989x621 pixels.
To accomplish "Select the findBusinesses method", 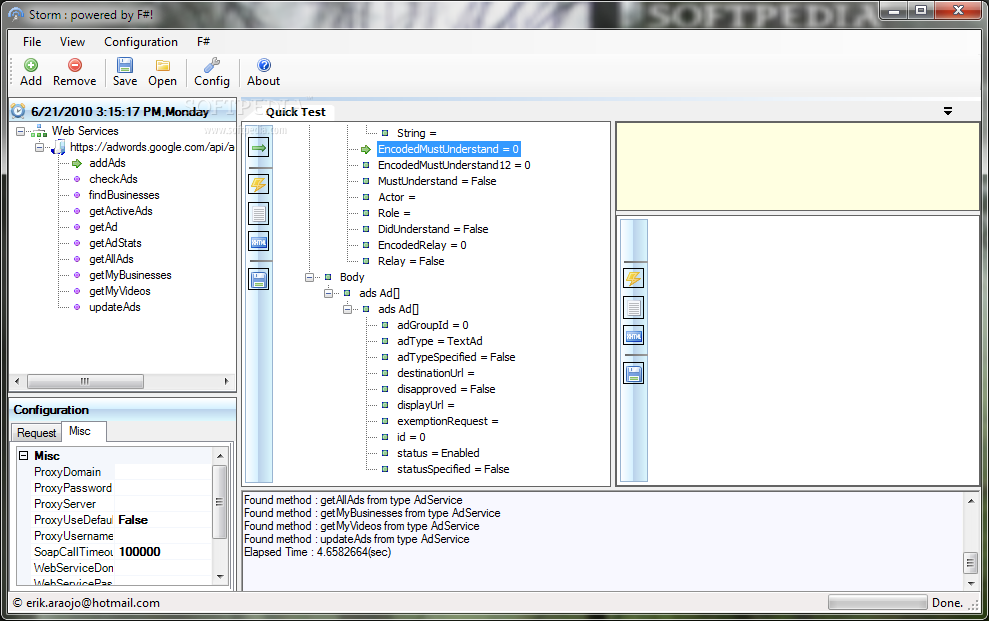I will coord(124,195).
